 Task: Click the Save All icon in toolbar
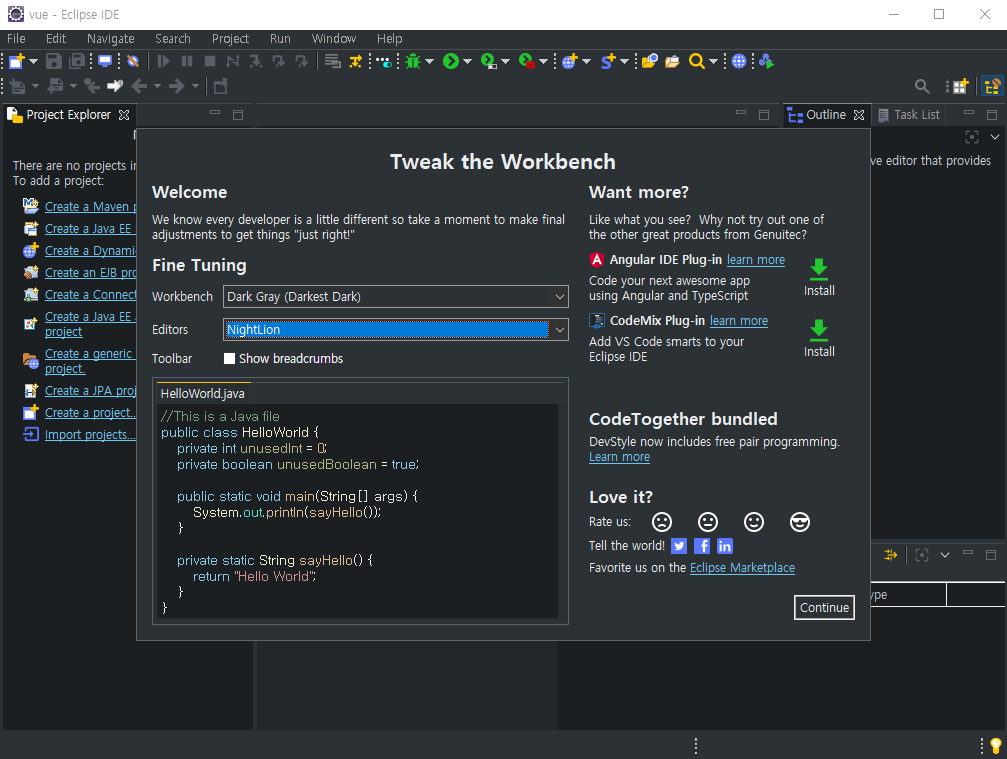77,62
